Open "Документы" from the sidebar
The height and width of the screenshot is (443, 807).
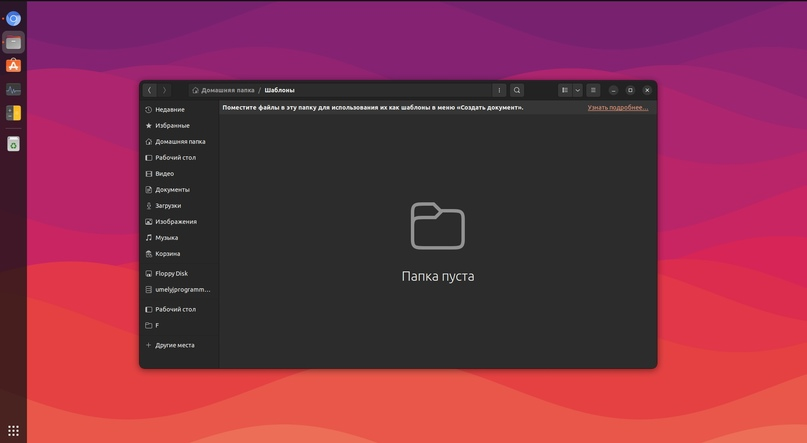(172, 190)
